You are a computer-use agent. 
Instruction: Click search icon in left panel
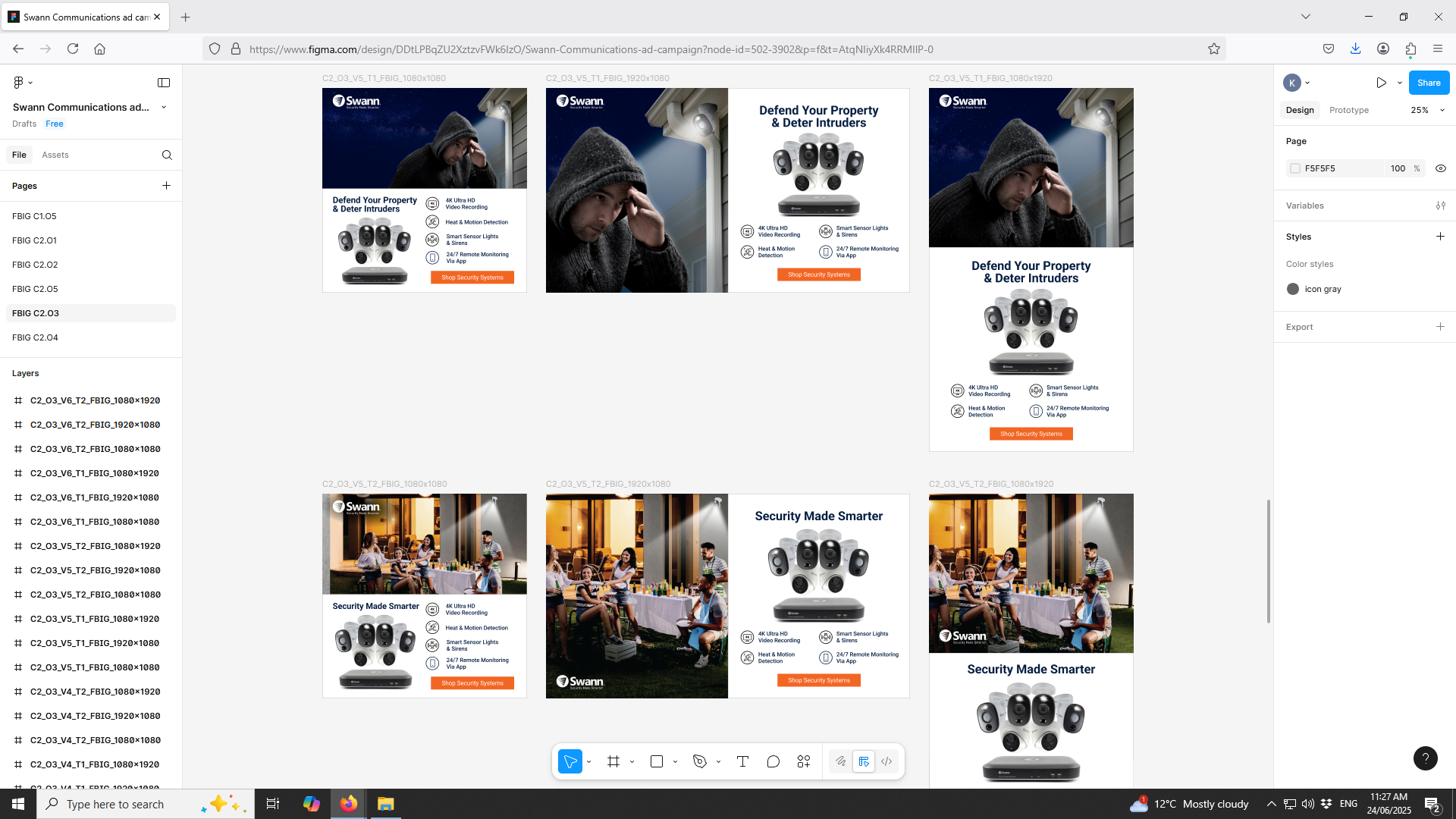167,155
